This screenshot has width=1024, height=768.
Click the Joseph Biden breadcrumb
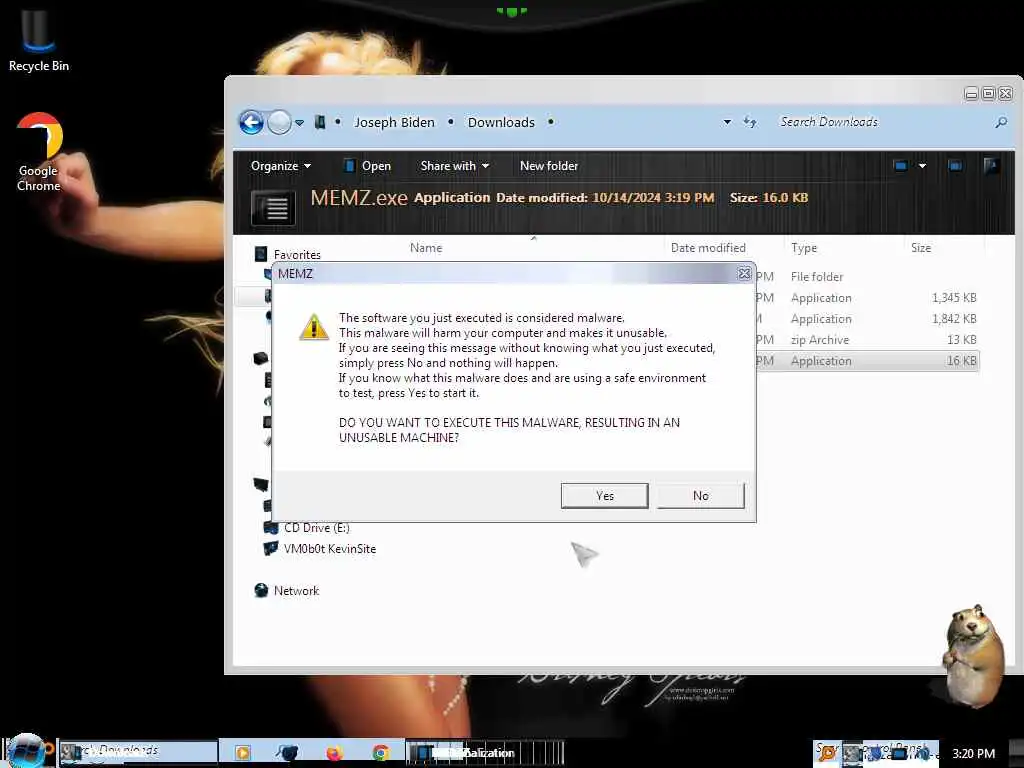coord(394,122)
